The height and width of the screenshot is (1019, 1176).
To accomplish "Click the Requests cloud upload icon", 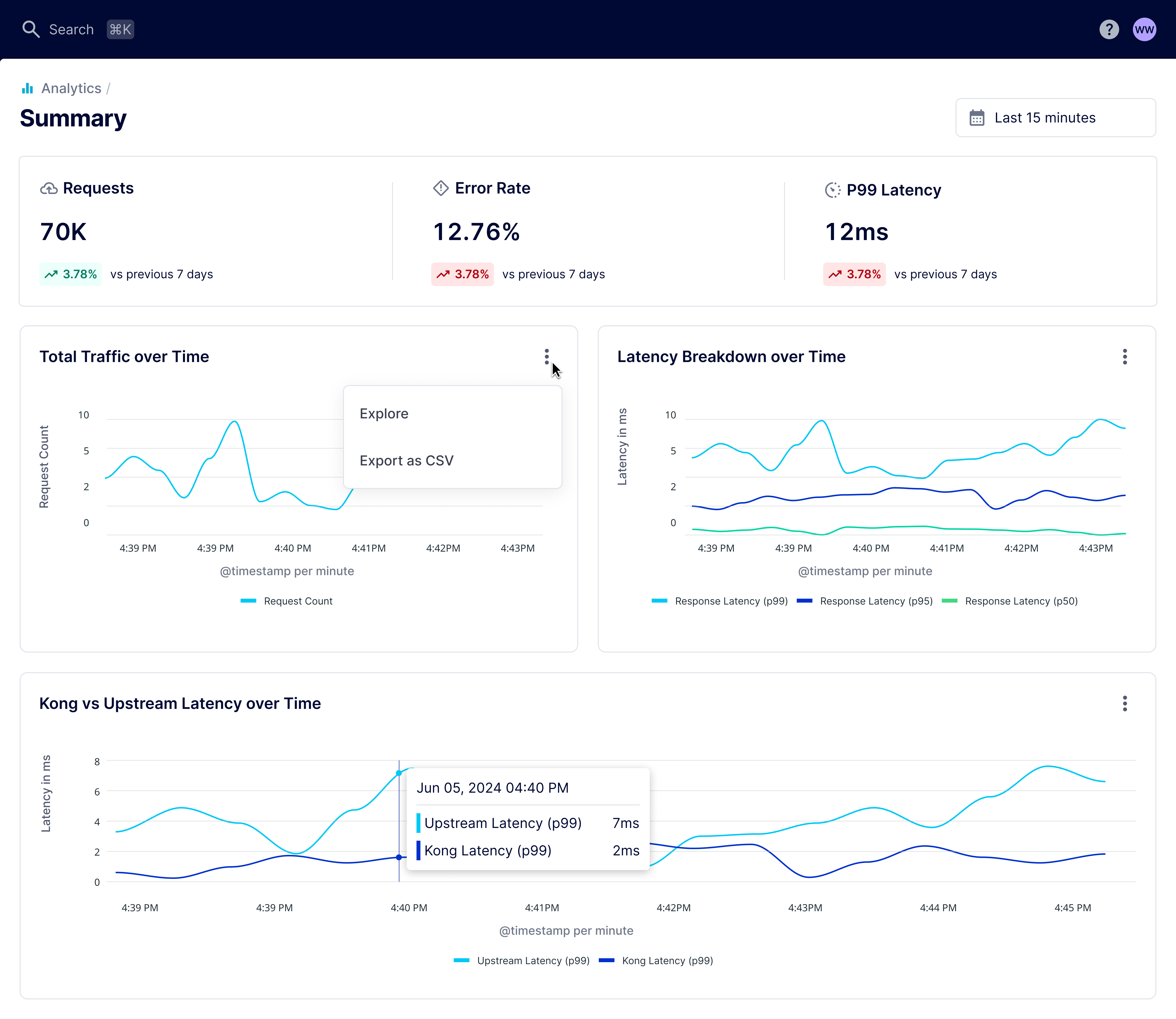I will (49, 188).
